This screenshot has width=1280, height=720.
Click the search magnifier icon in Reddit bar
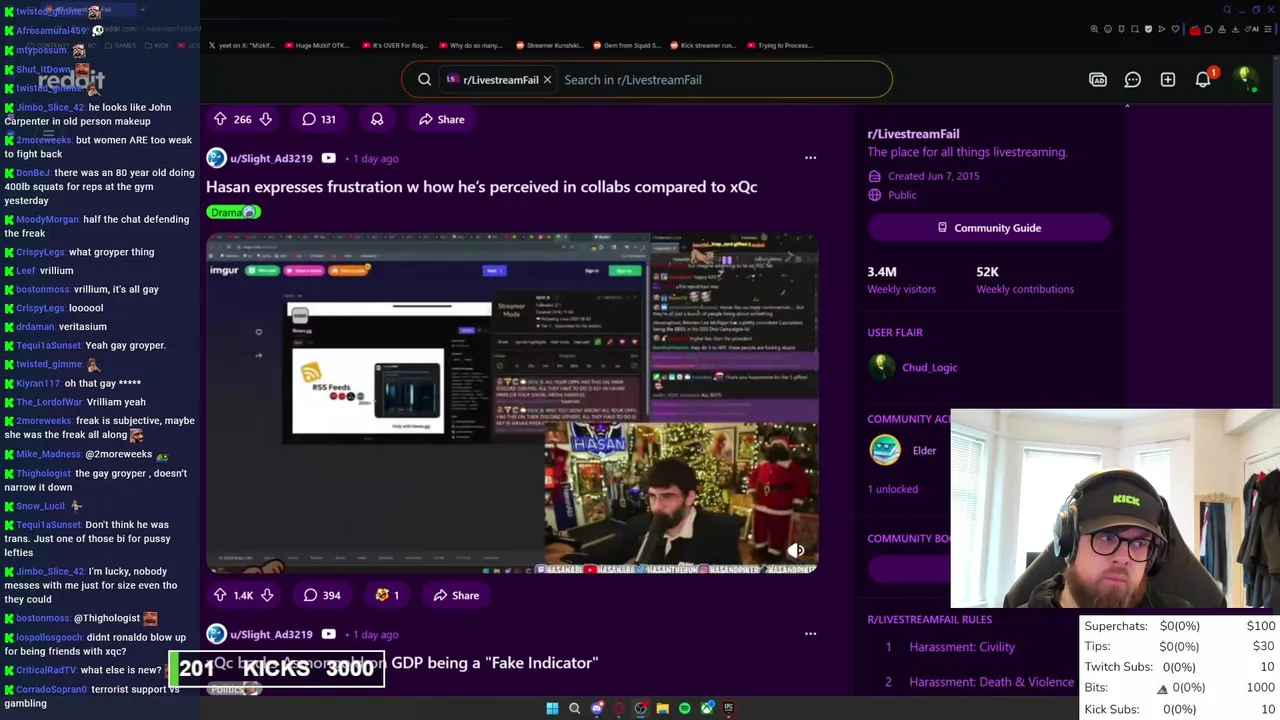click(x=425, y=79)
